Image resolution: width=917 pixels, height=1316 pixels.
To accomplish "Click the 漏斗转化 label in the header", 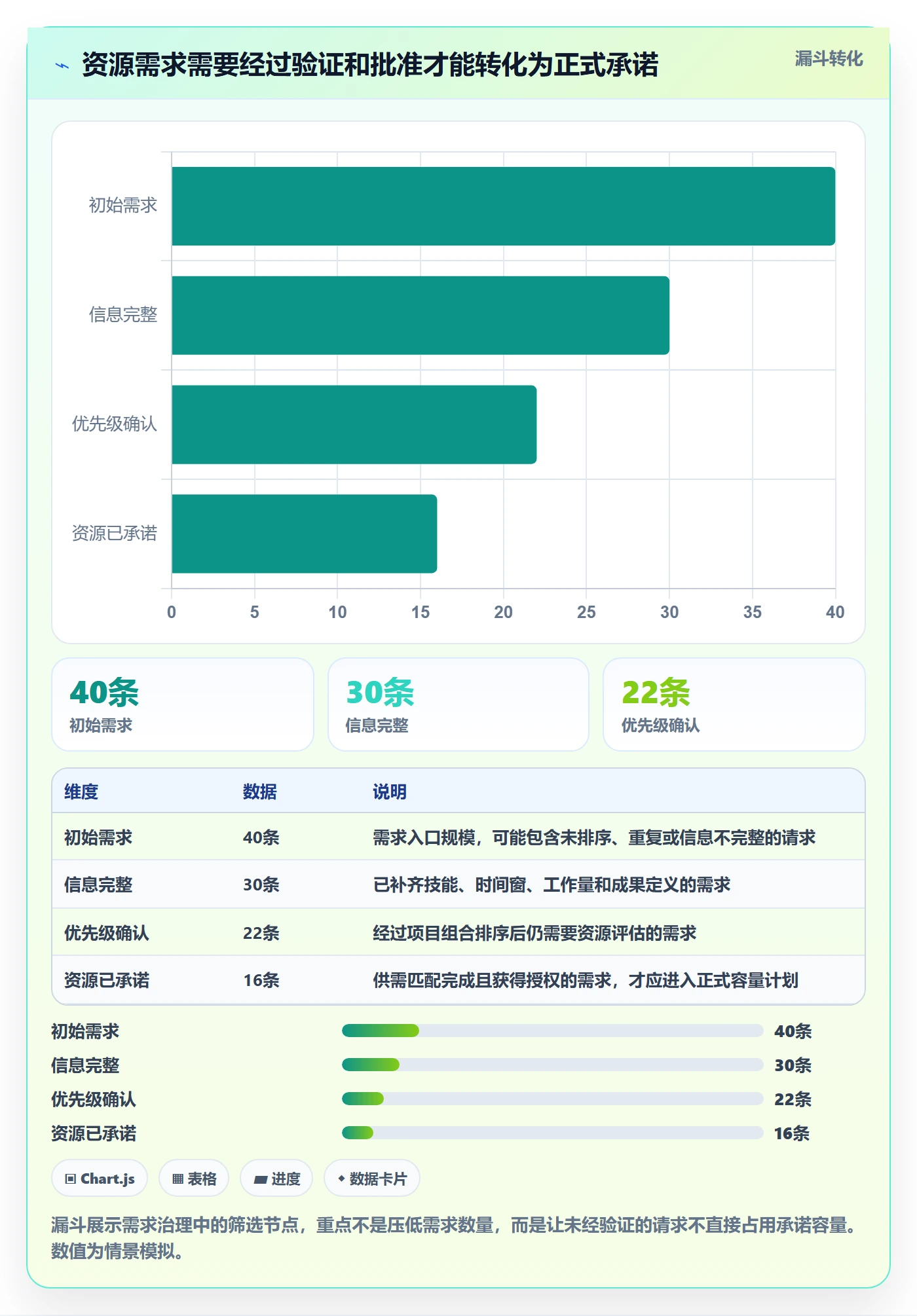I will pyautogui.click(x=829, y=59).
